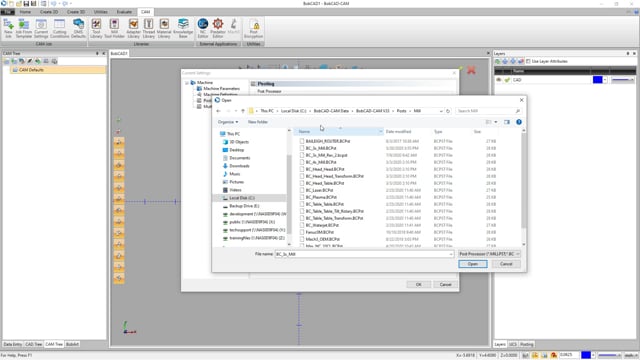Switch to the Create 3D ribbon tab

click(x=76, y=12)
